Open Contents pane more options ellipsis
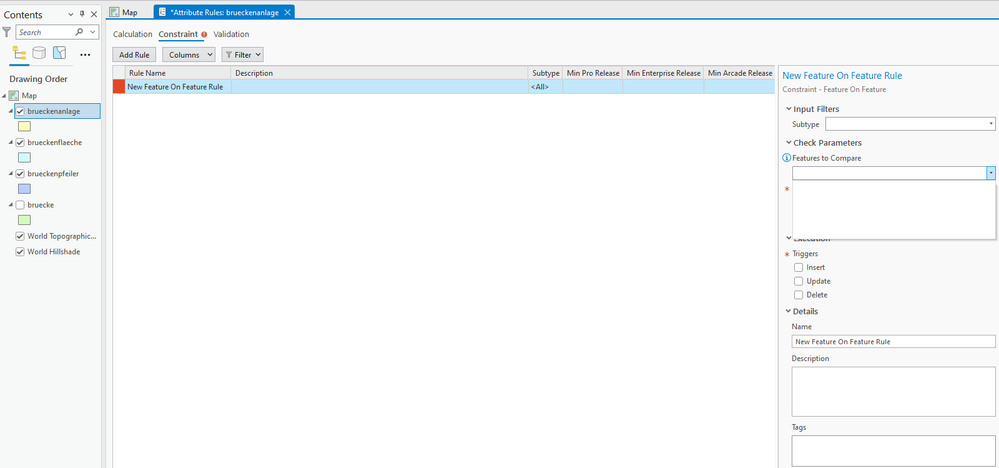 click(85, 54)
